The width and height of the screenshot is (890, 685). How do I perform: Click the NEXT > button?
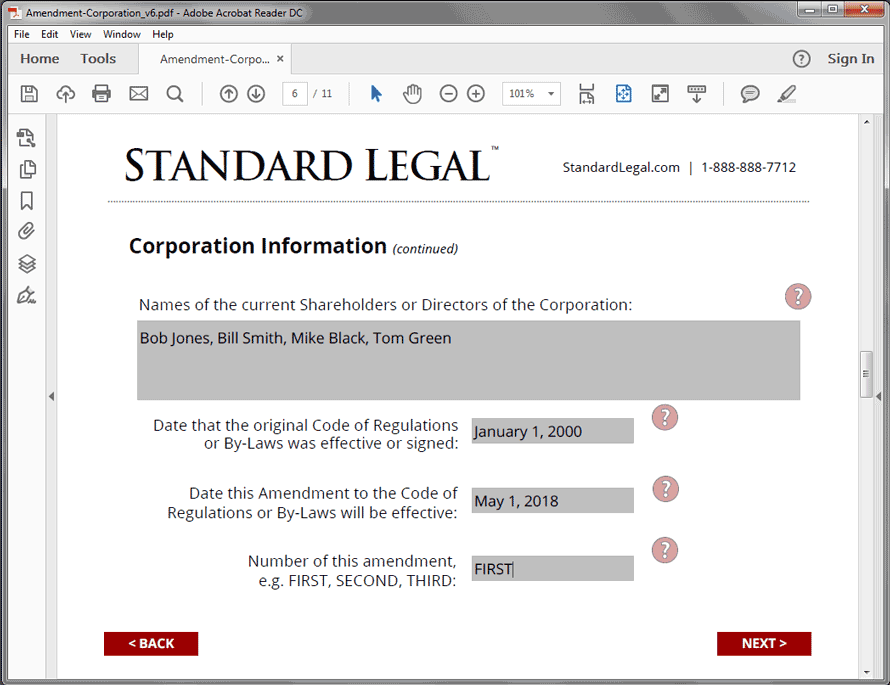tap(763, 644)
